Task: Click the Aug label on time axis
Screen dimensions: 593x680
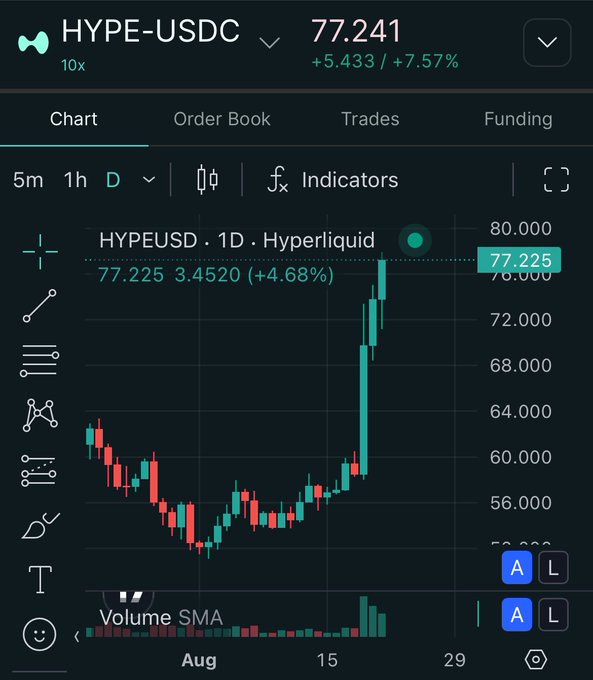Action: click(x=199, y=660)
